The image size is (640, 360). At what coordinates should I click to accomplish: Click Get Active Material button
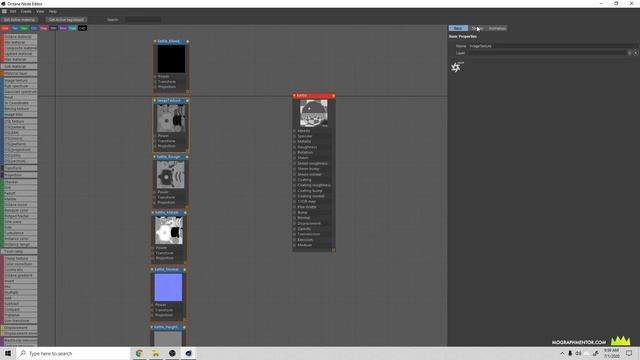20,20
